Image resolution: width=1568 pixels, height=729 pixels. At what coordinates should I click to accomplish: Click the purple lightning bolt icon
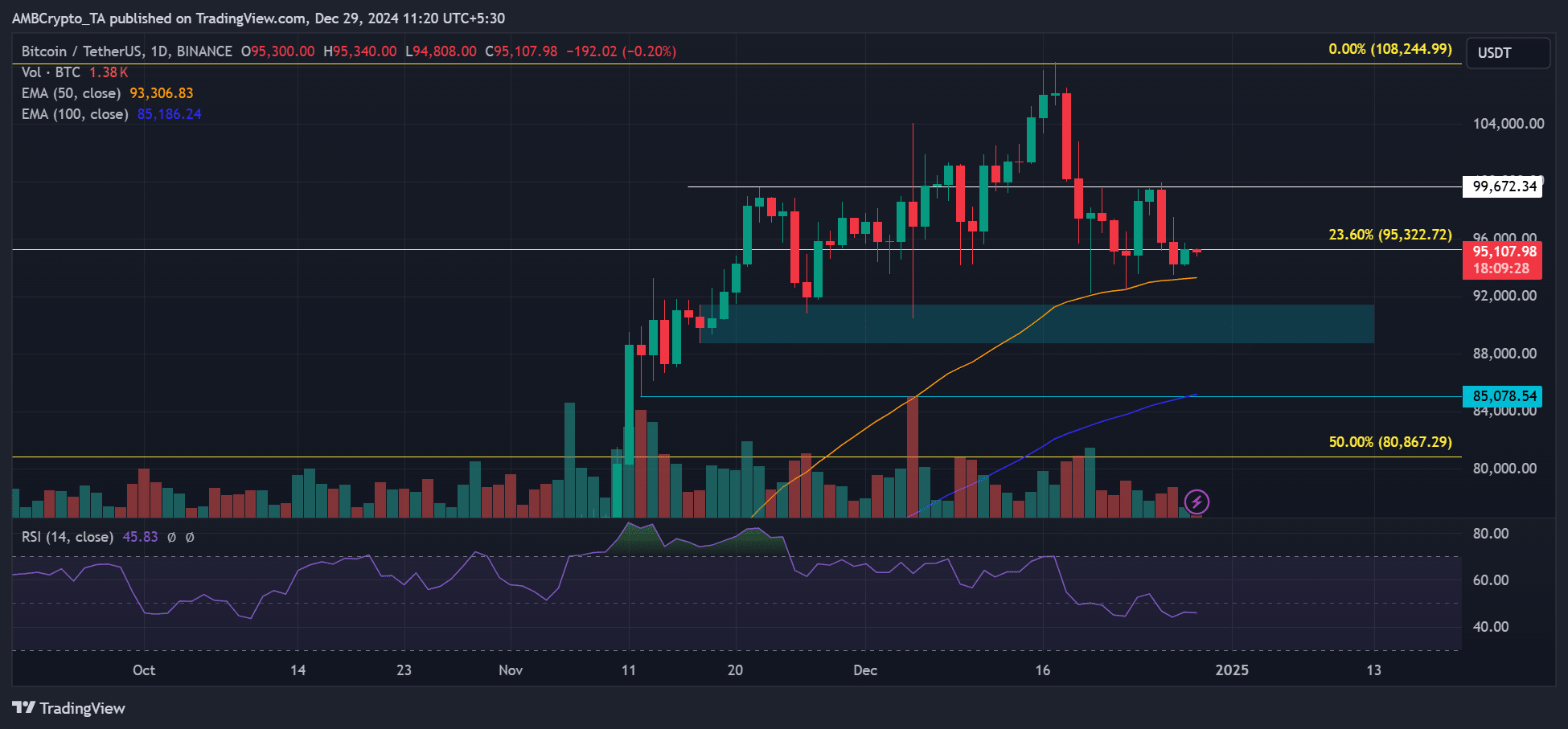(x=1197, y=502)
